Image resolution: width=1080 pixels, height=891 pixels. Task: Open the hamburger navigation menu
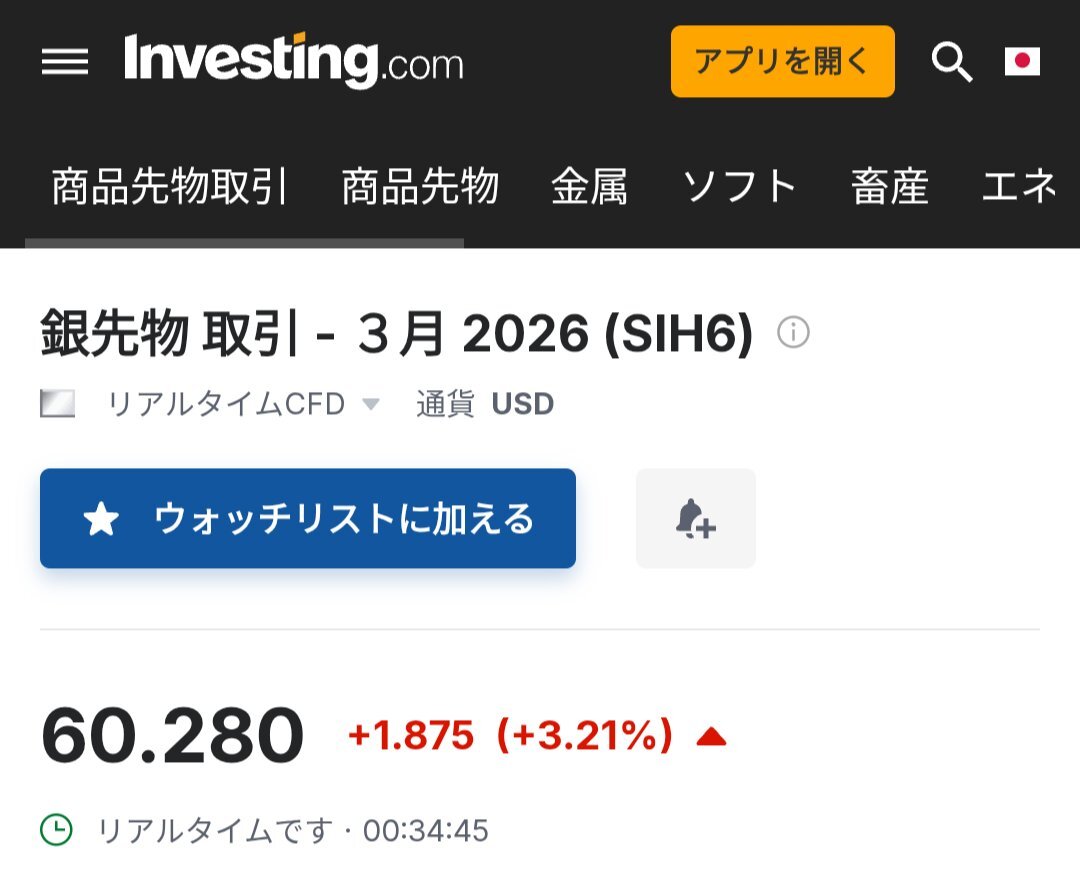pos(65,62)
